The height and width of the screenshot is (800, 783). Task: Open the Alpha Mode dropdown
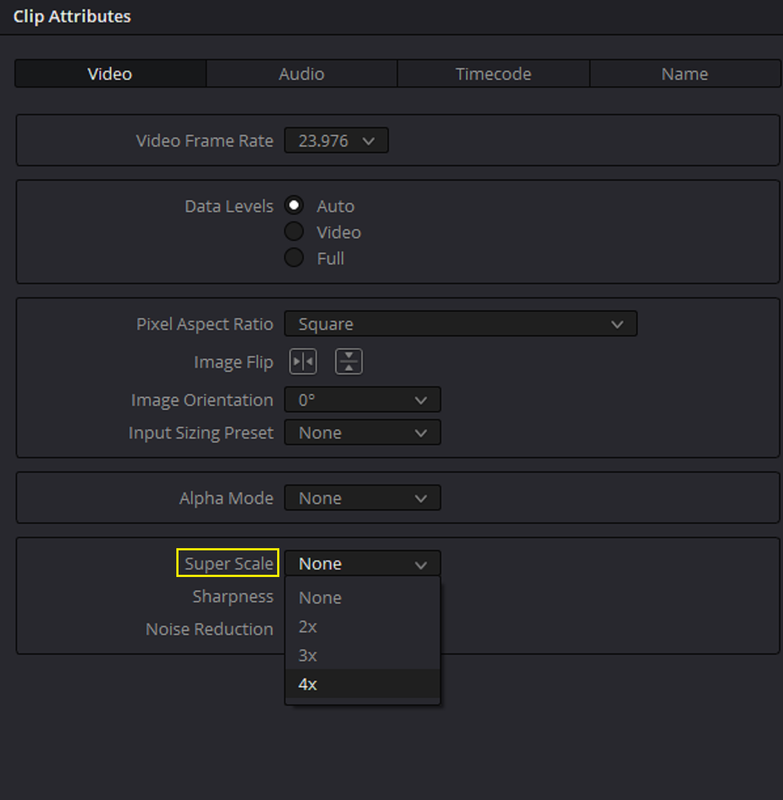tap(362, 498)
